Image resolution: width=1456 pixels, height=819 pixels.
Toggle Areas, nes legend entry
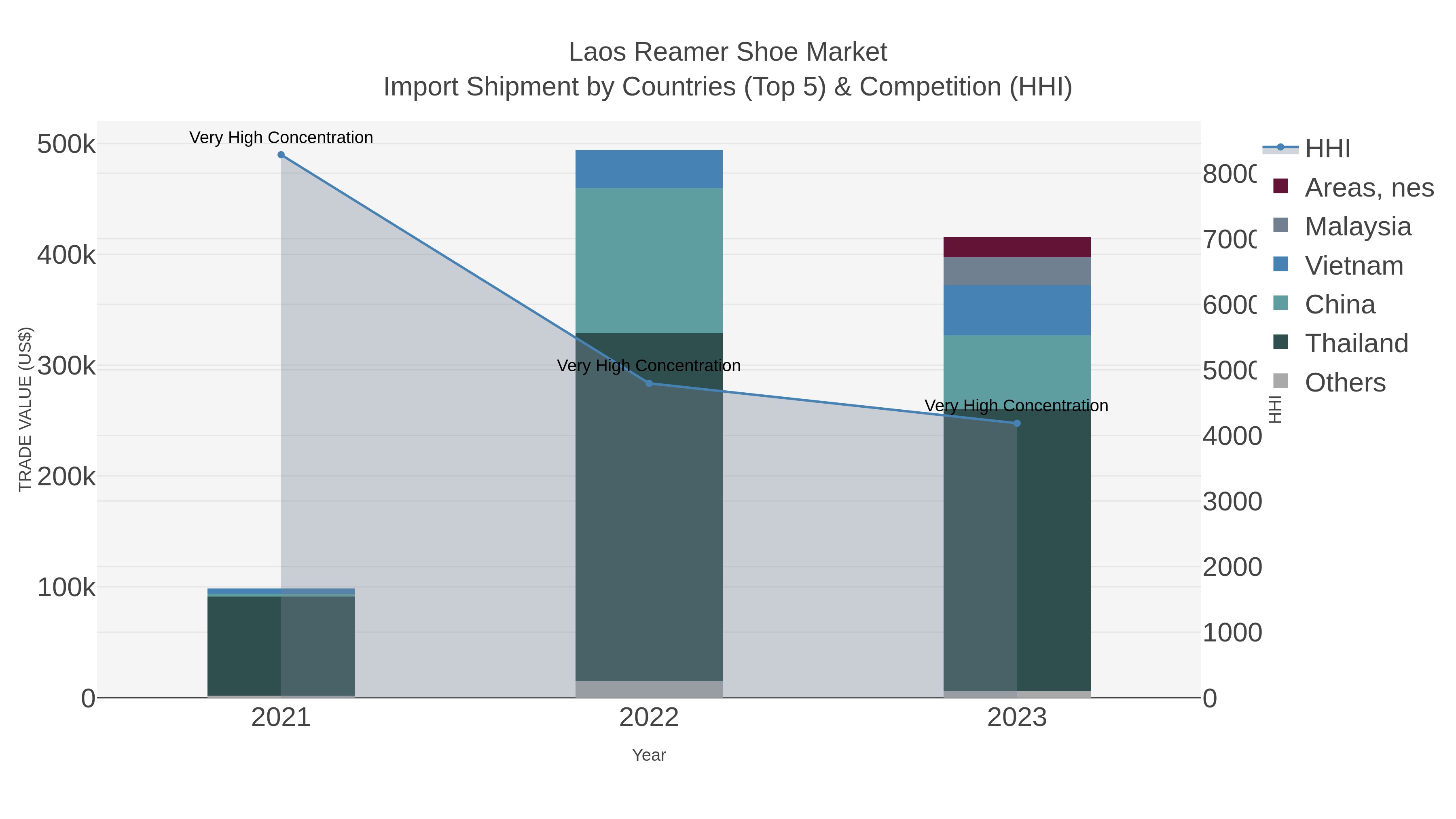[1353, 188]
